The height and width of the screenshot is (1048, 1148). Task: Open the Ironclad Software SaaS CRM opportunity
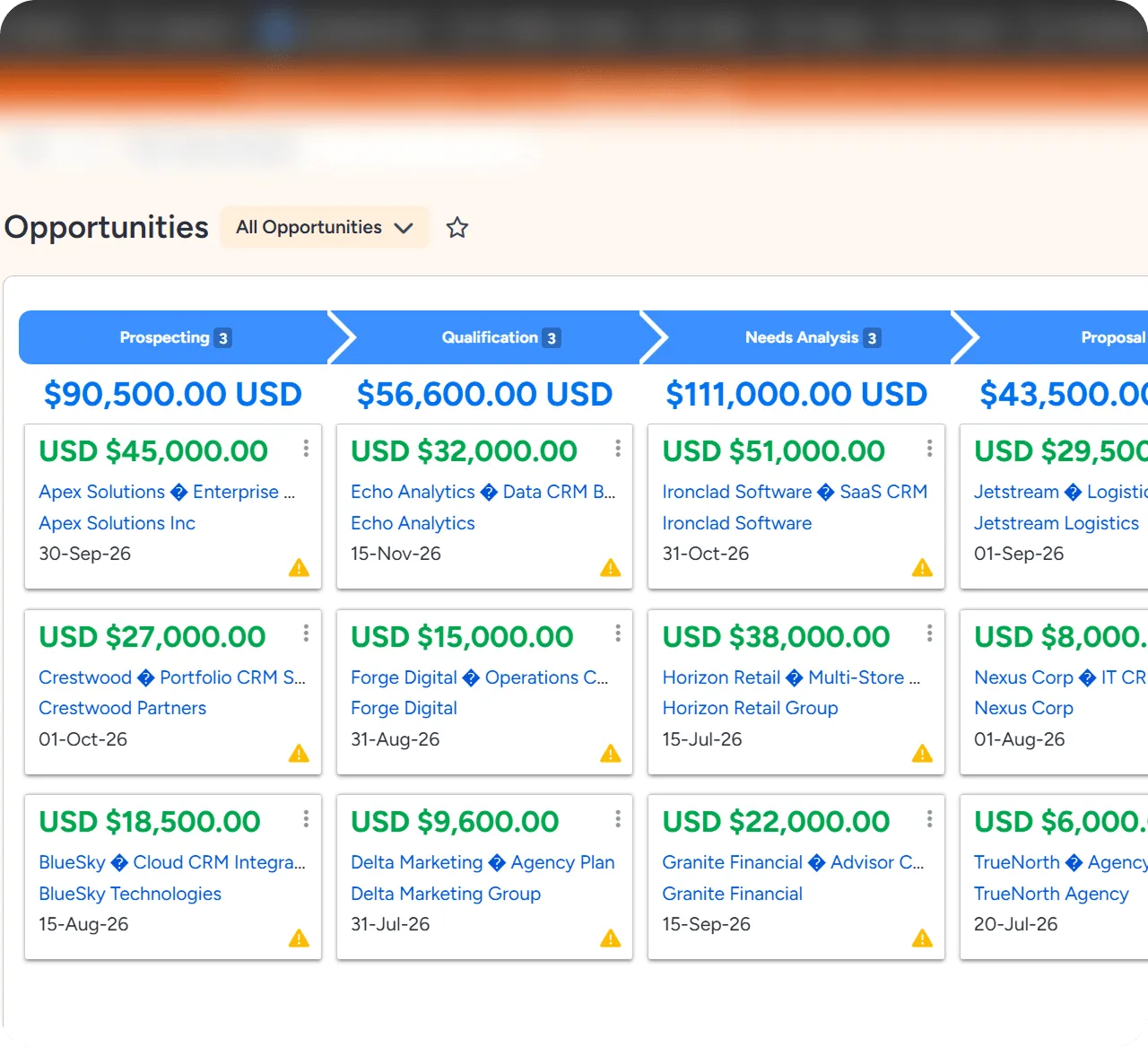(795, 492)
